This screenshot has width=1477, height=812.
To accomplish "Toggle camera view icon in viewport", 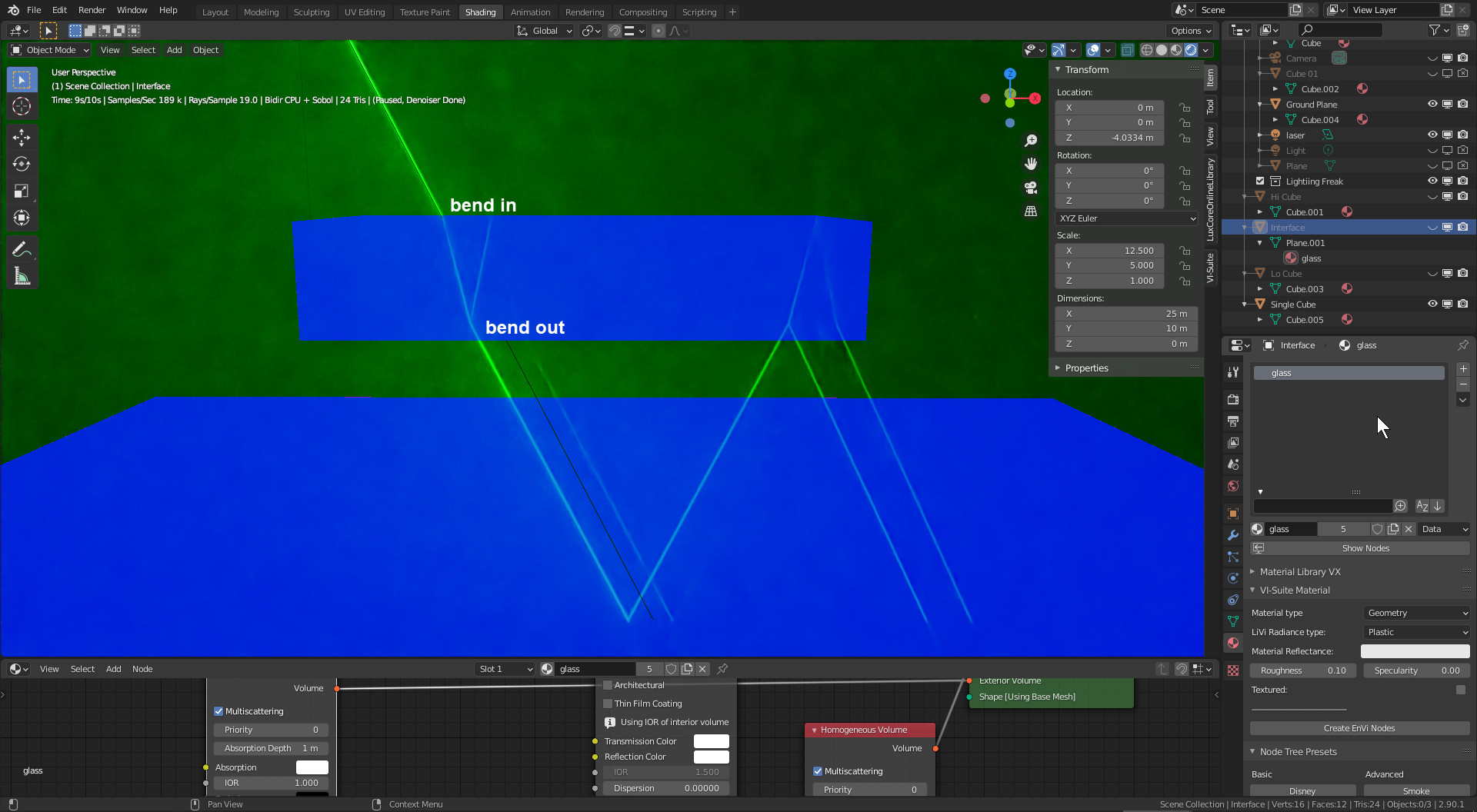I will point(1031,188).
